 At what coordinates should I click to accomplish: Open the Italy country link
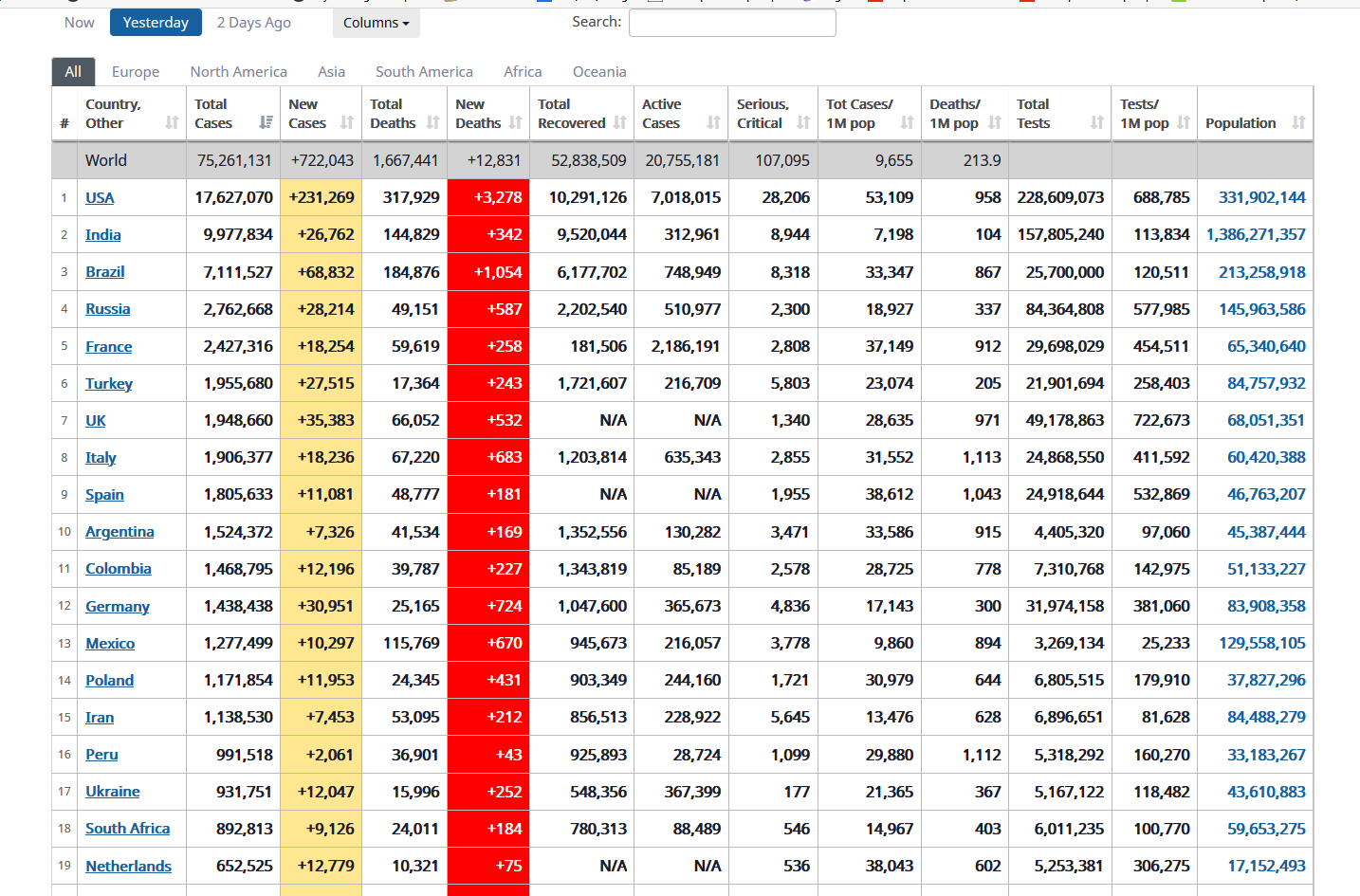click(101, 458)
